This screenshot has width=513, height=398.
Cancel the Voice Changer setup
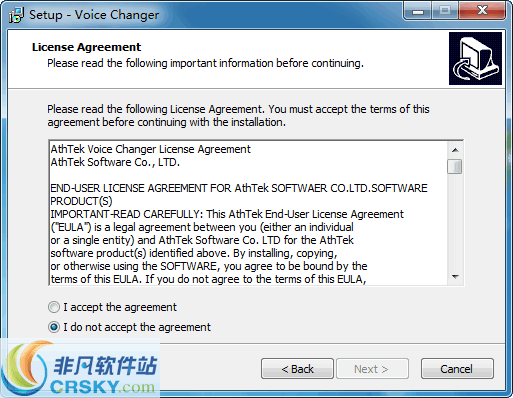(x=457, y=369)
